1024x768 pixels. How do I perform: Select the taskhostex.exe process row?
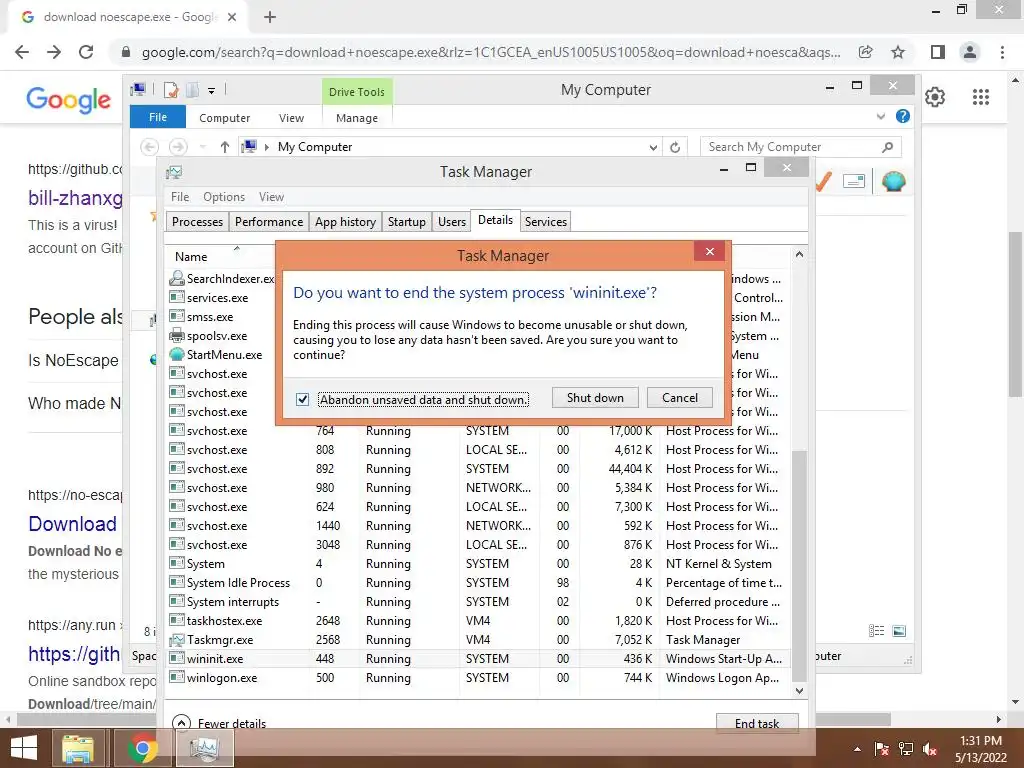point(478,621)
